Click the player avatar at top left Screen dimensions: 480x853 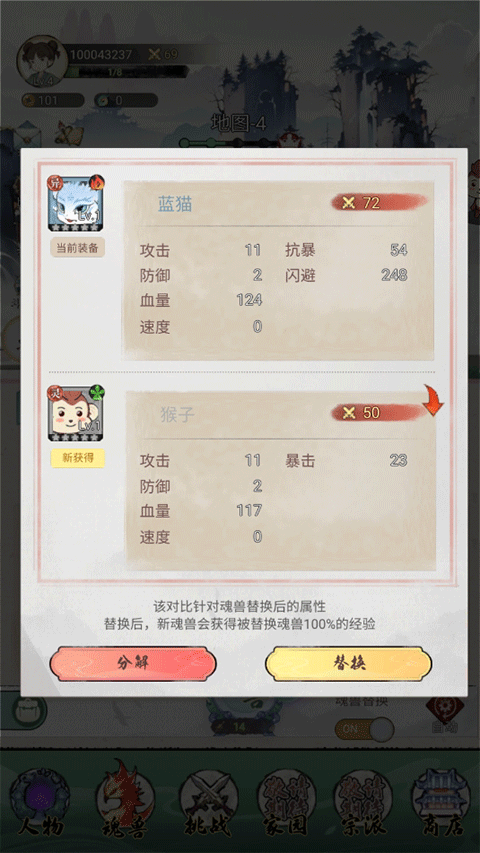click(41, 61)
